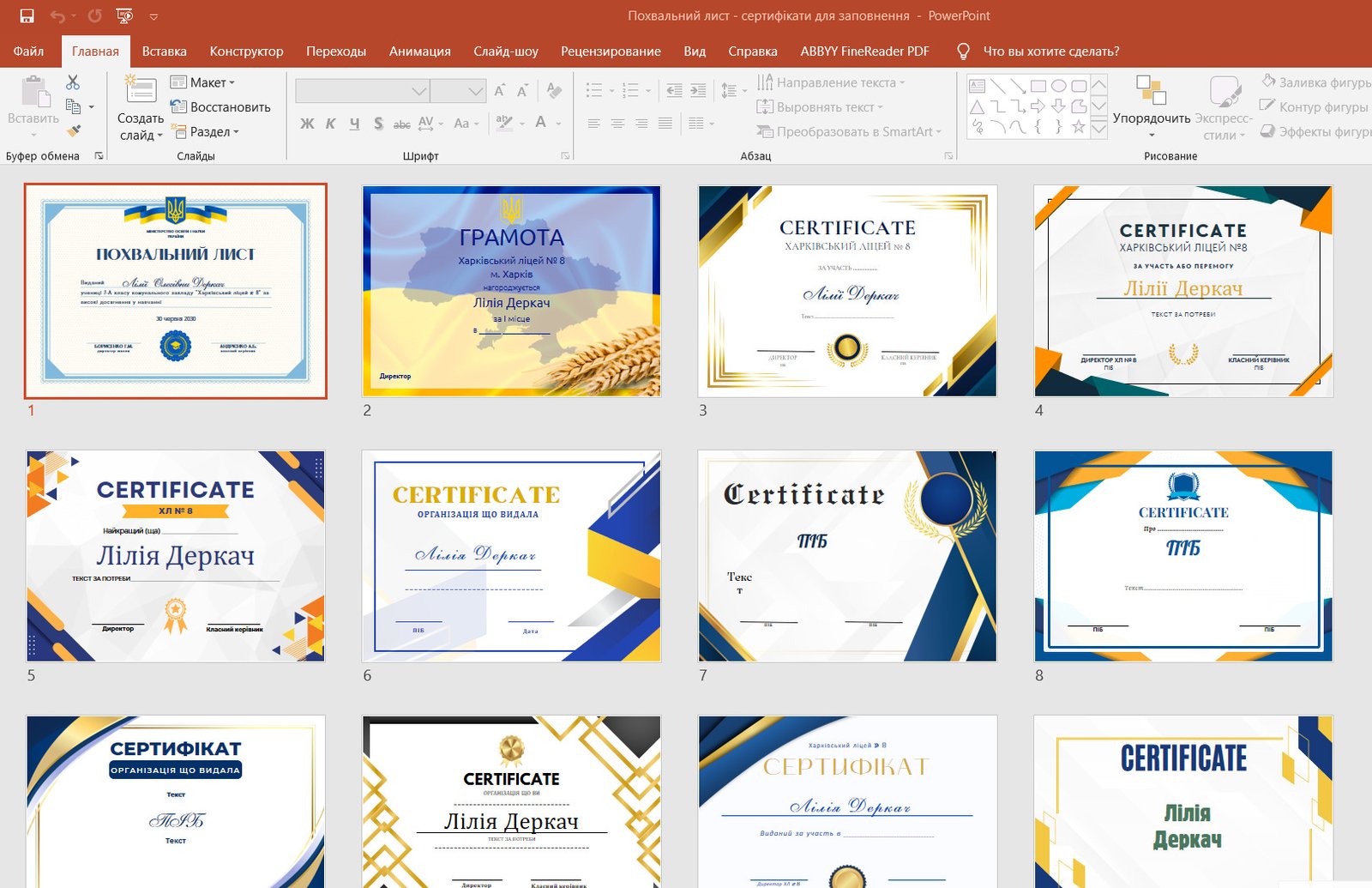Click the font color A button
The image size is (1372, 888).
click(x=540, y=123)
